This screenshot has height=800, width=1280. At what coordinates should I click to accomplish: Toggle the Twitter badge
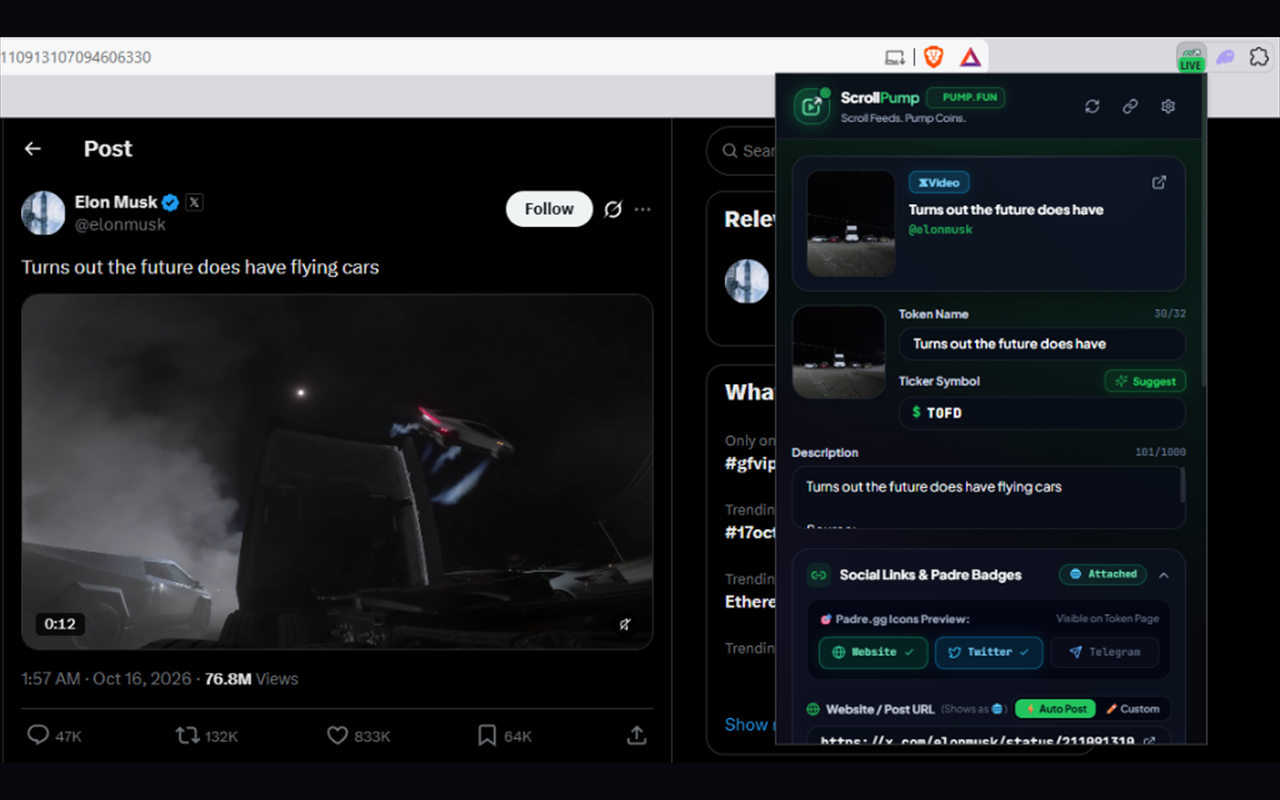(x=989, y=652)
